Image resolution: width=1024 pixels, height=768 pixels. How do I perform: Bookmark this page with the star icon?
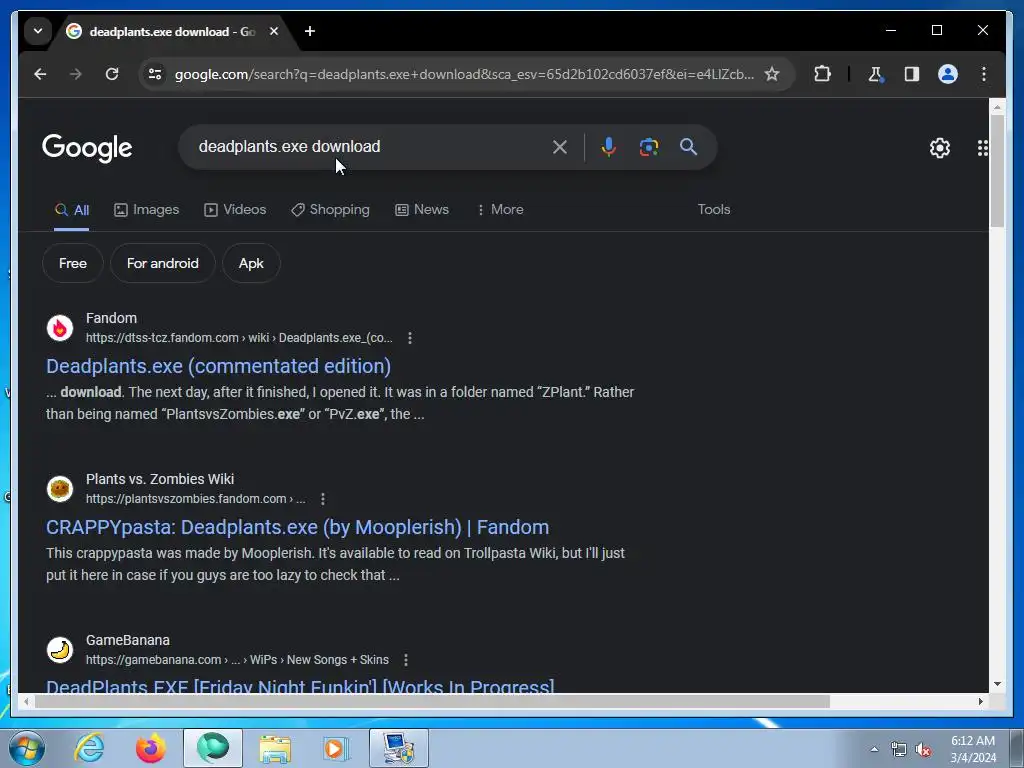pyautogui.click(x=772, y=74)
